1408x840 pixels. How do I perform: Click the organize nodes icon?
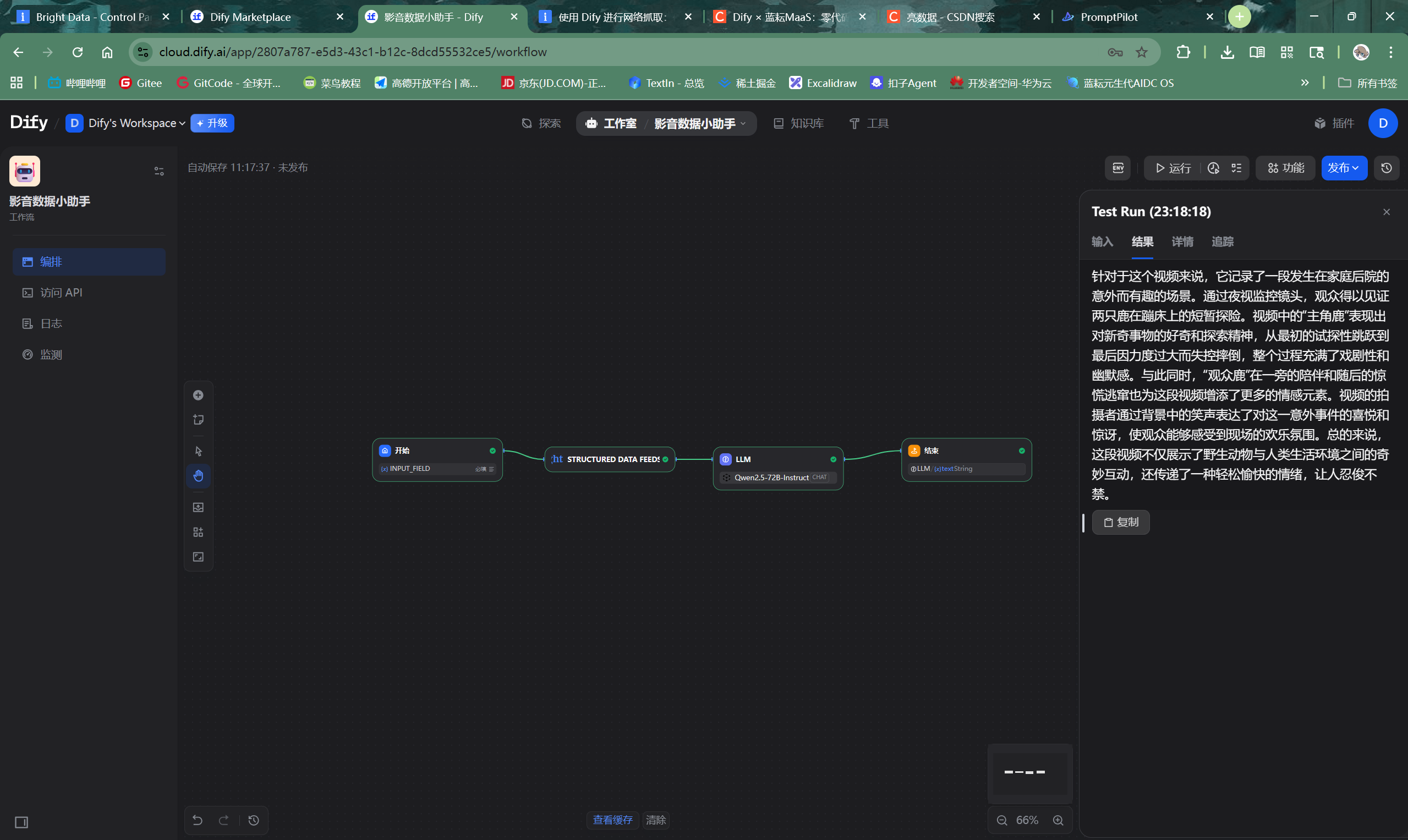click(198, 532)
